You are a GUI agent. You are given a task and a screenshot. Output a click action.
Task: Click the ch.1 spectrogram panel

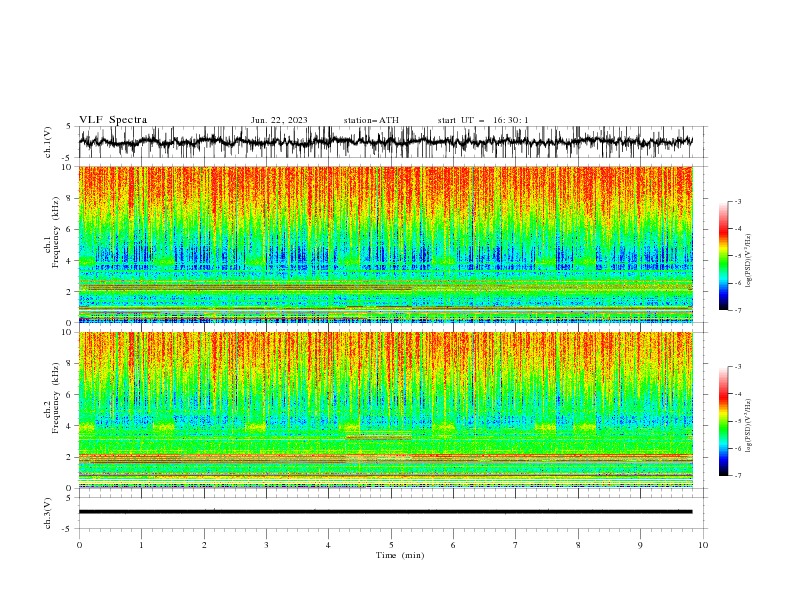pos(385,244)
